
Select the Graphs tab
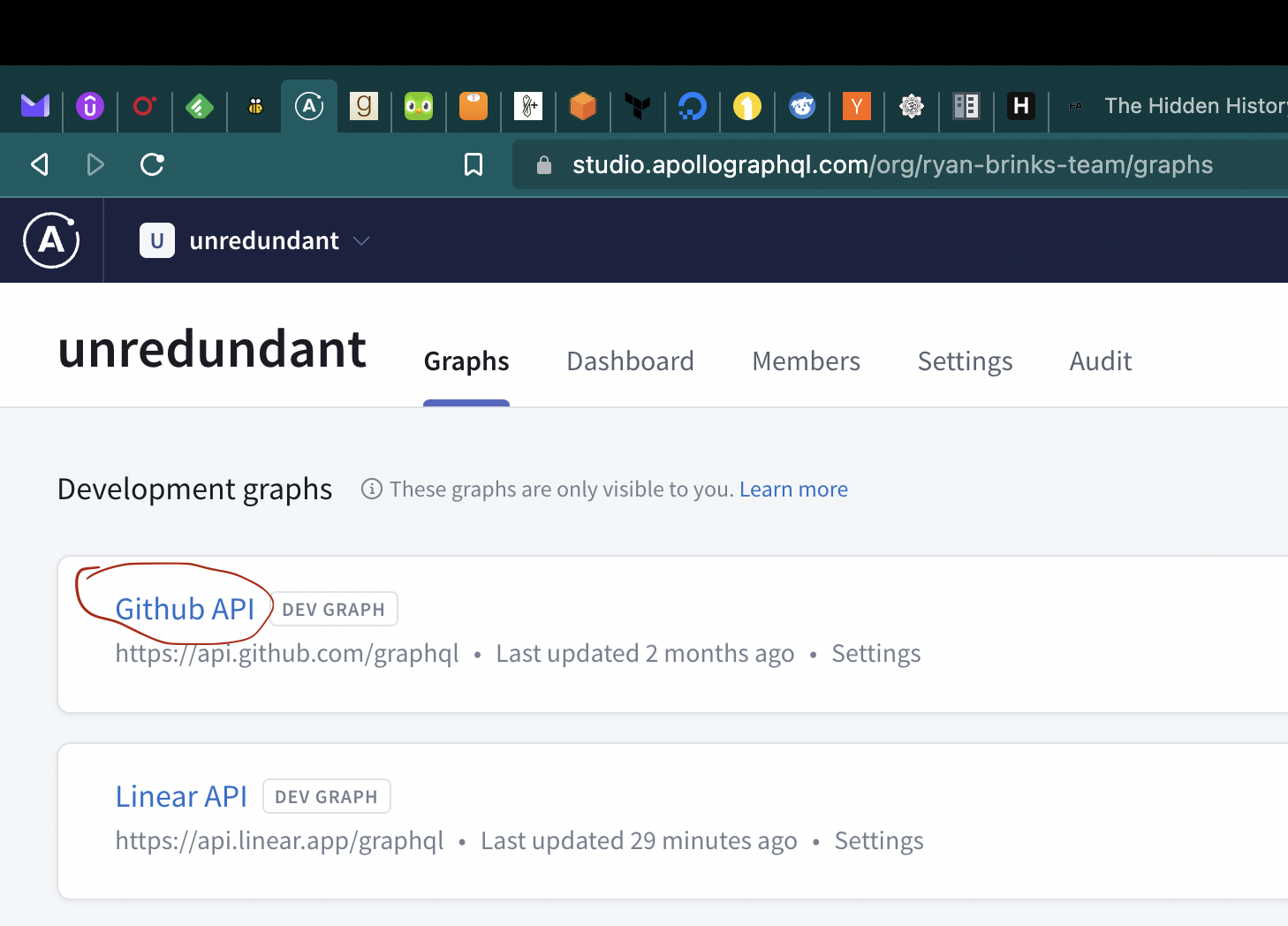coord(466,361)
